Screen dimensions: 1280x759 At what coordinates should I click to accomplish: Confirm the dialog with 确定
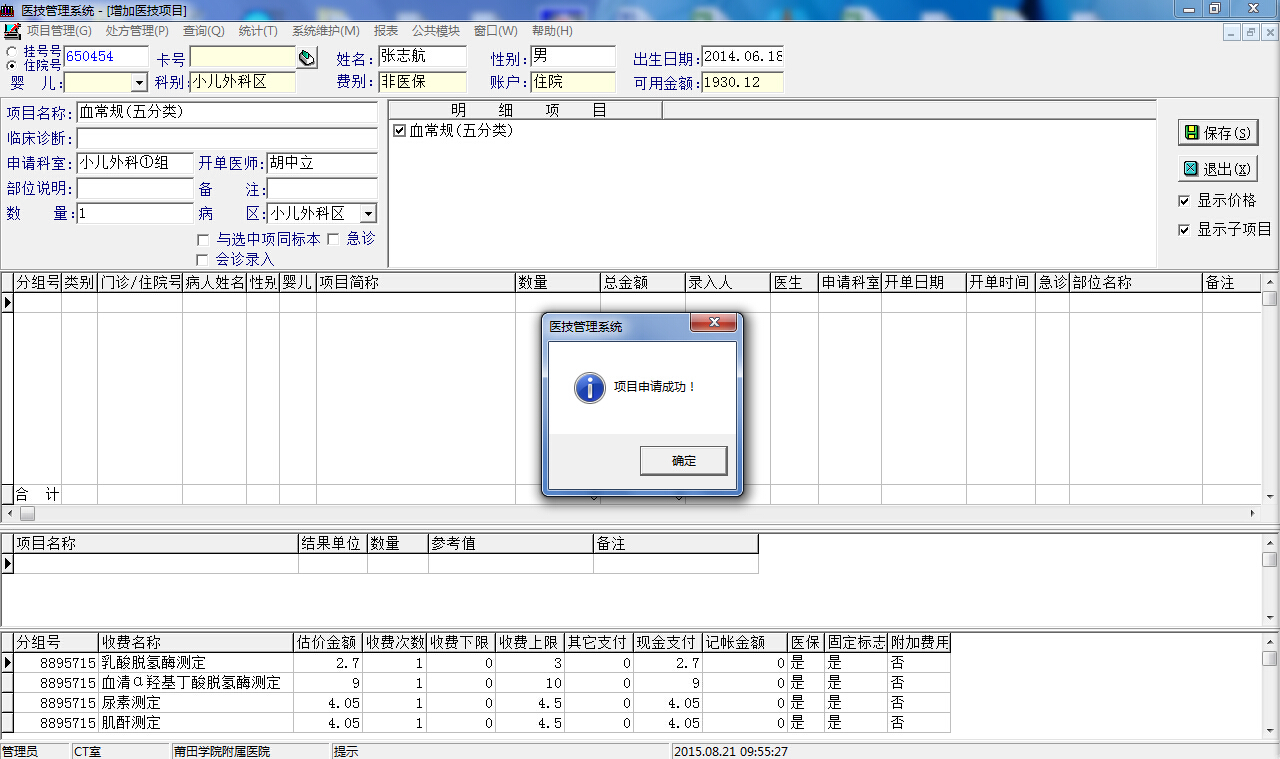coord(684,461)
